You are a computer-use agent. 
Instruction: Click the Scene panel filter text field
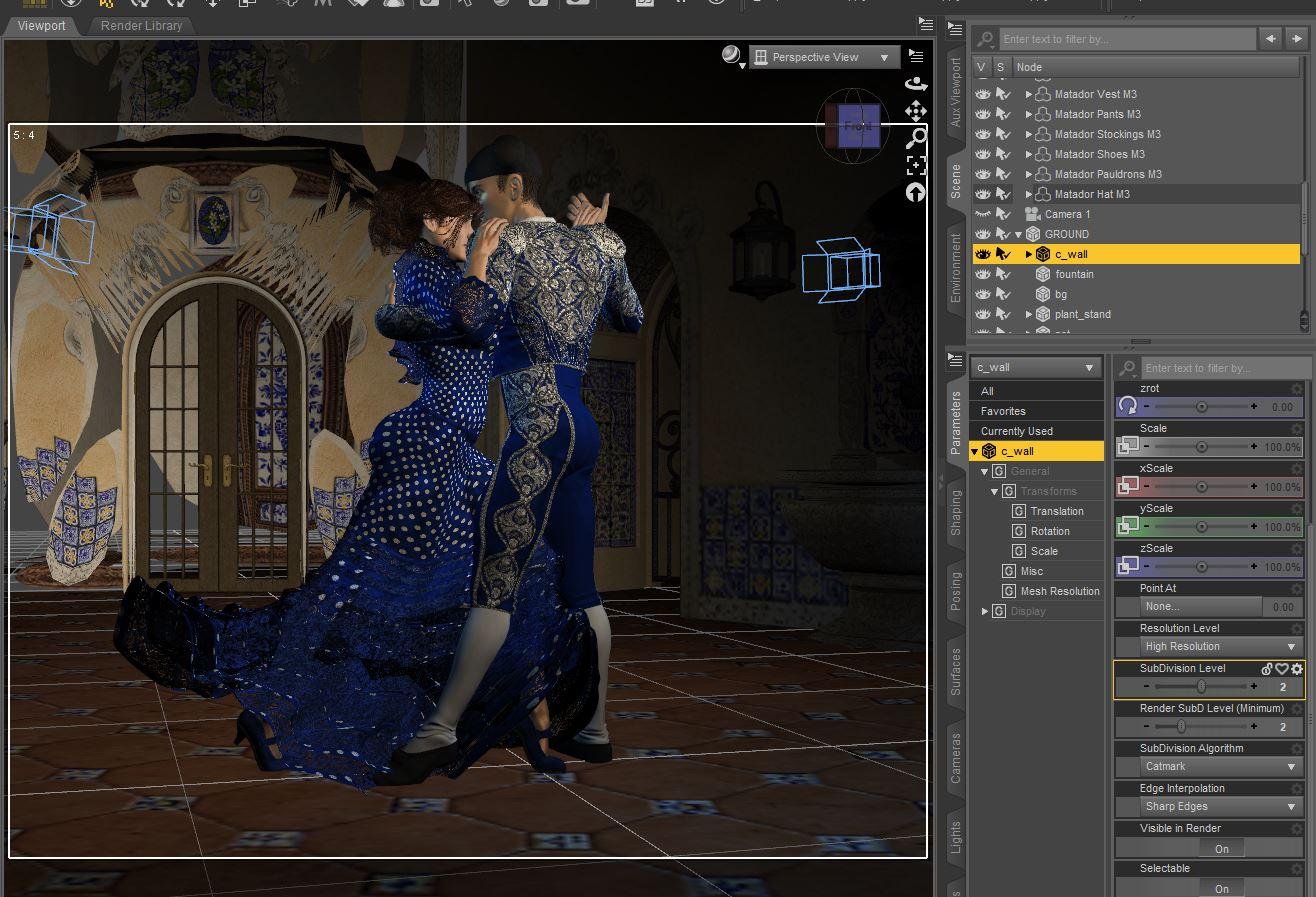pyautogui.click(x=1126, y=39)
